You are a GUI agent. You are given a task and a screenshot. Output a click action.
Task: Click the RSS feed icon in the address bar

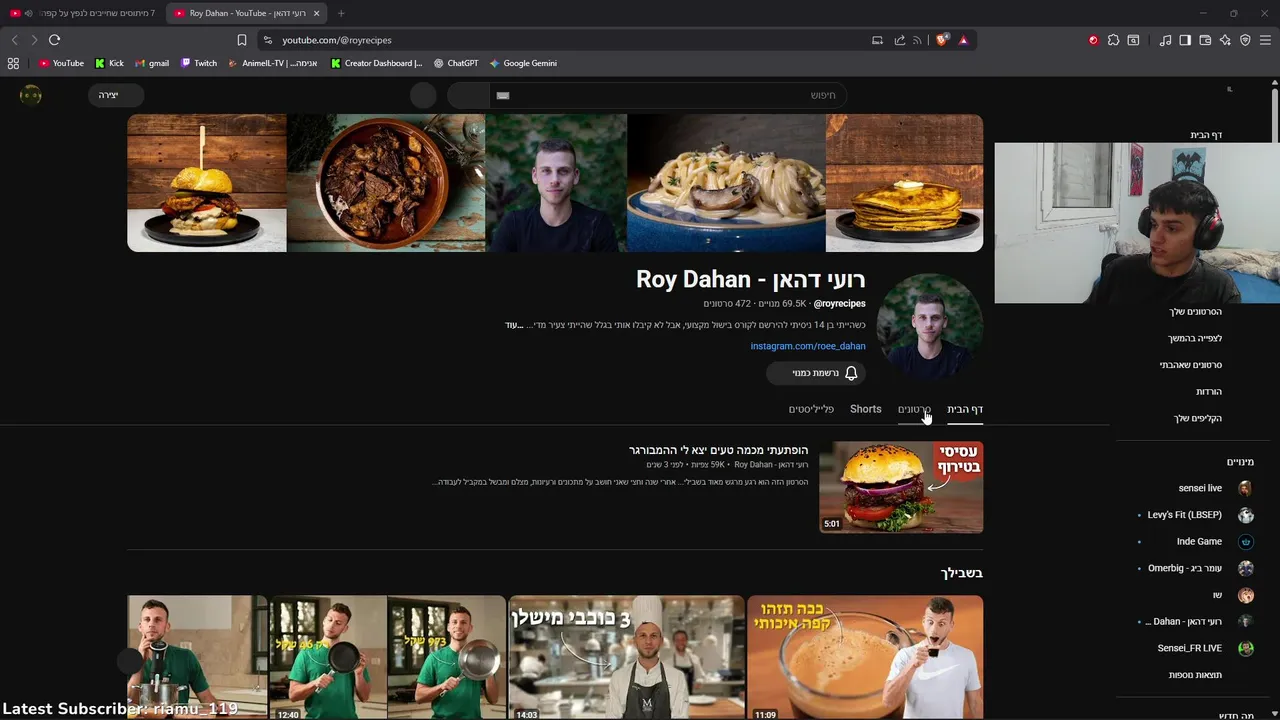coord(917,40)
